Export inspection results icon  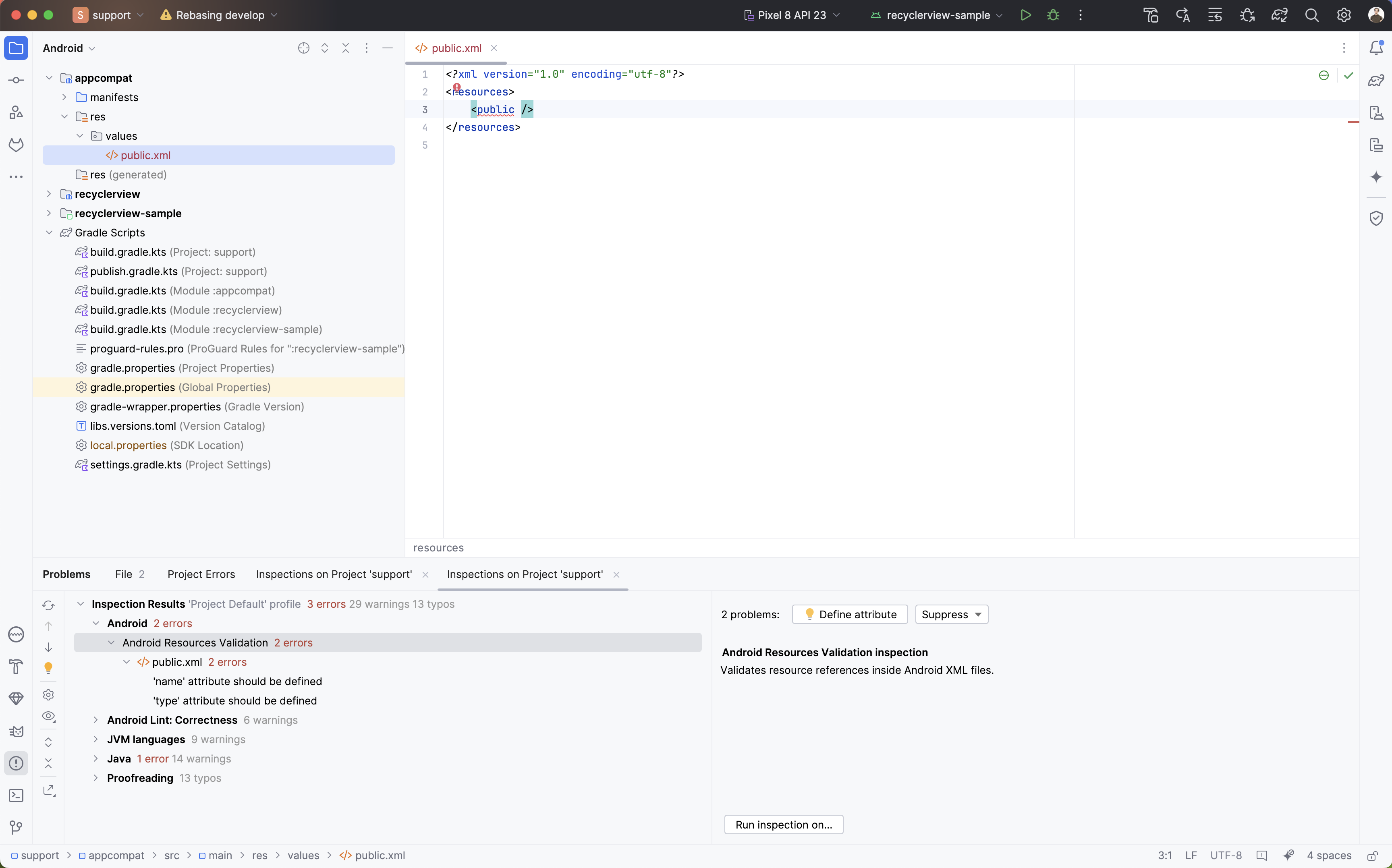(x=49, y=791)
